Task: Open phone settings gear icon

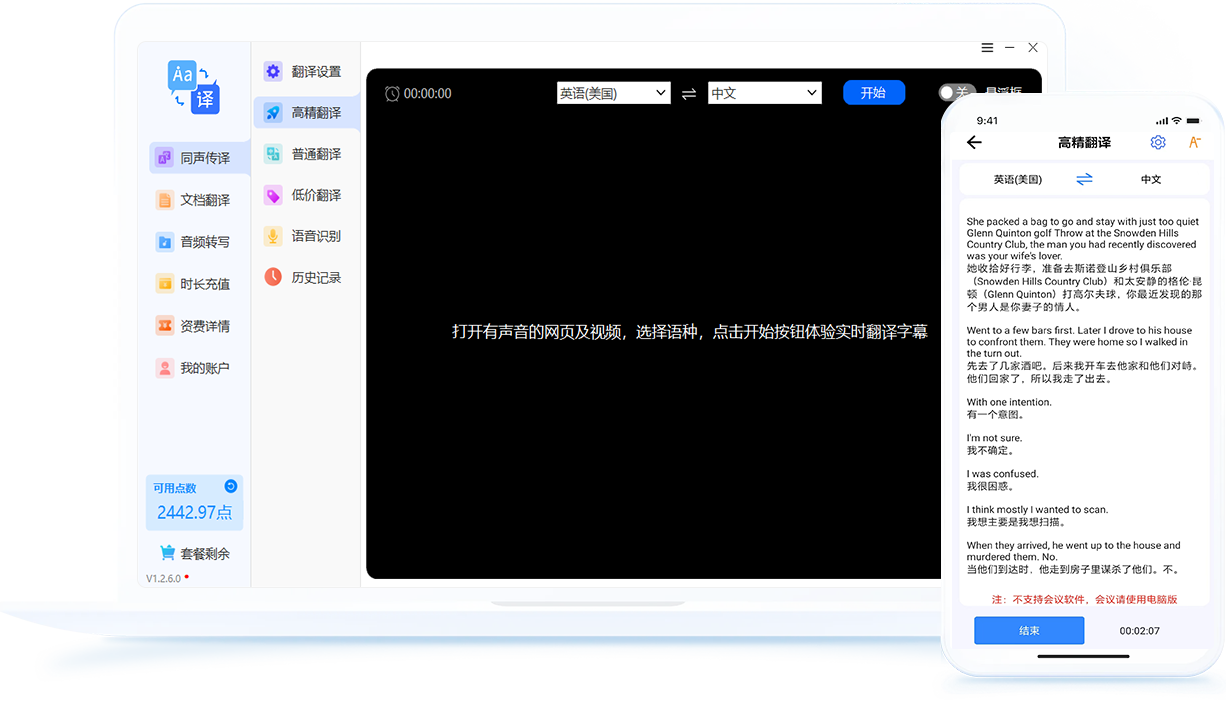Action: pos(1158,143)
